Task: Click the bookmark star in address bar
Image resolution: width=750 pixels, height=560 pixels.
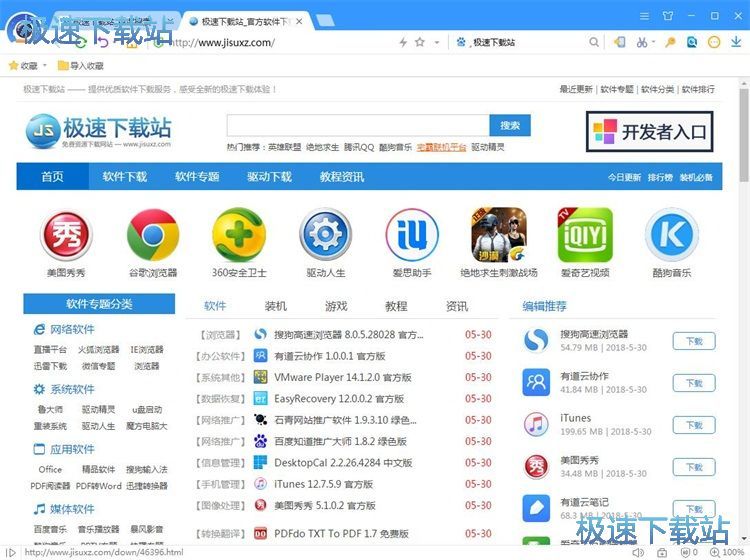Action: [x=420, y=42]
